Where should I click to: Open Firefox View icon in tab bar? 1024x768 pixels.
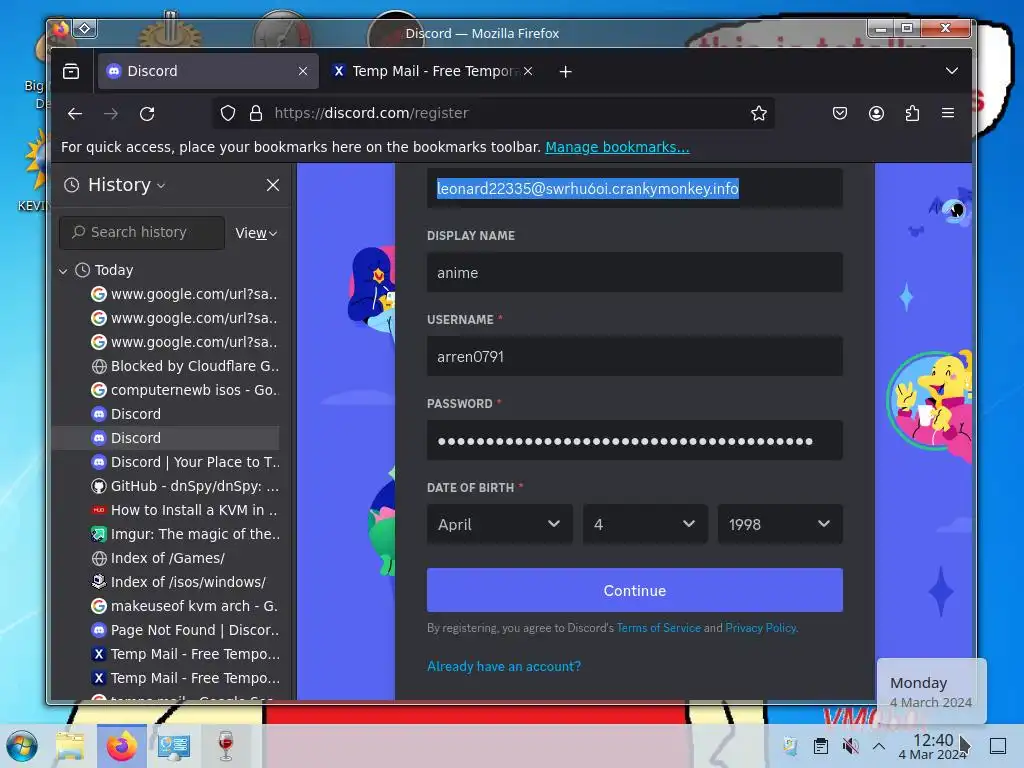coord(71,71)
